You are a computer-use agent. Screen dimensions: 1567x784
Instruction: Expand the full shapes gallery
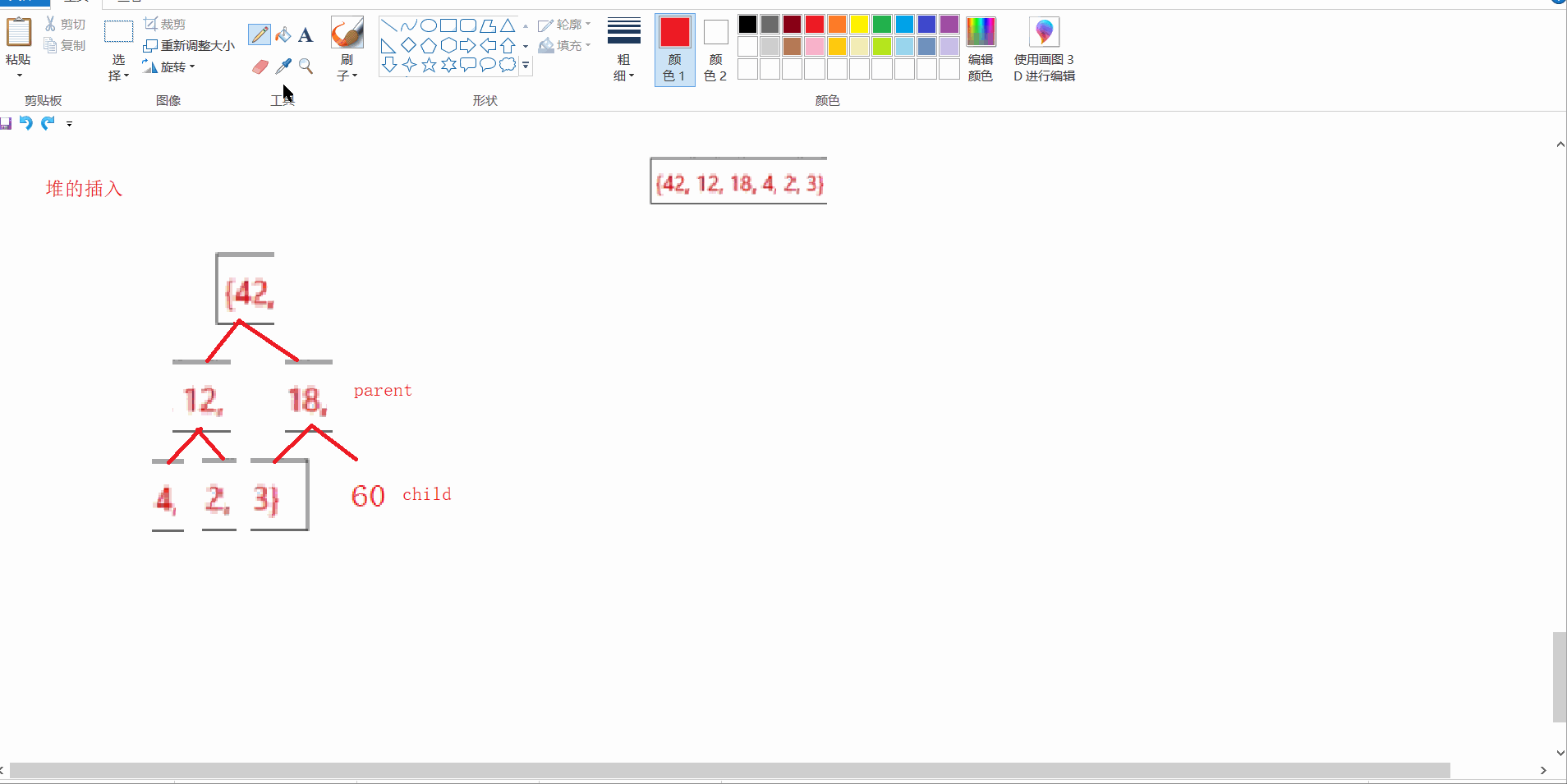tap(526, 65)
